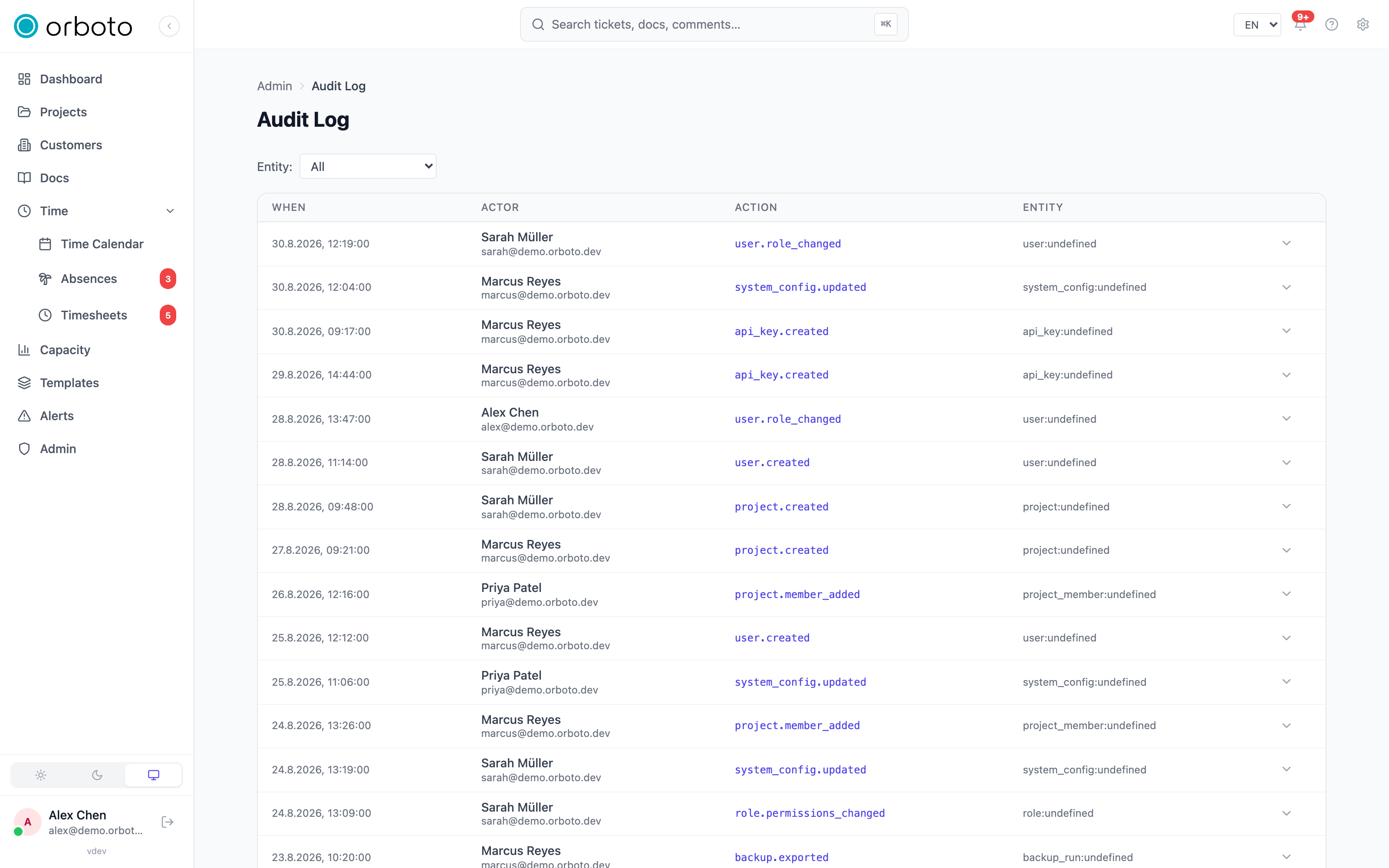Click the Alerts warning triangle icon
This screenshot has width=1389, height=868.
[x=24, y=416]
